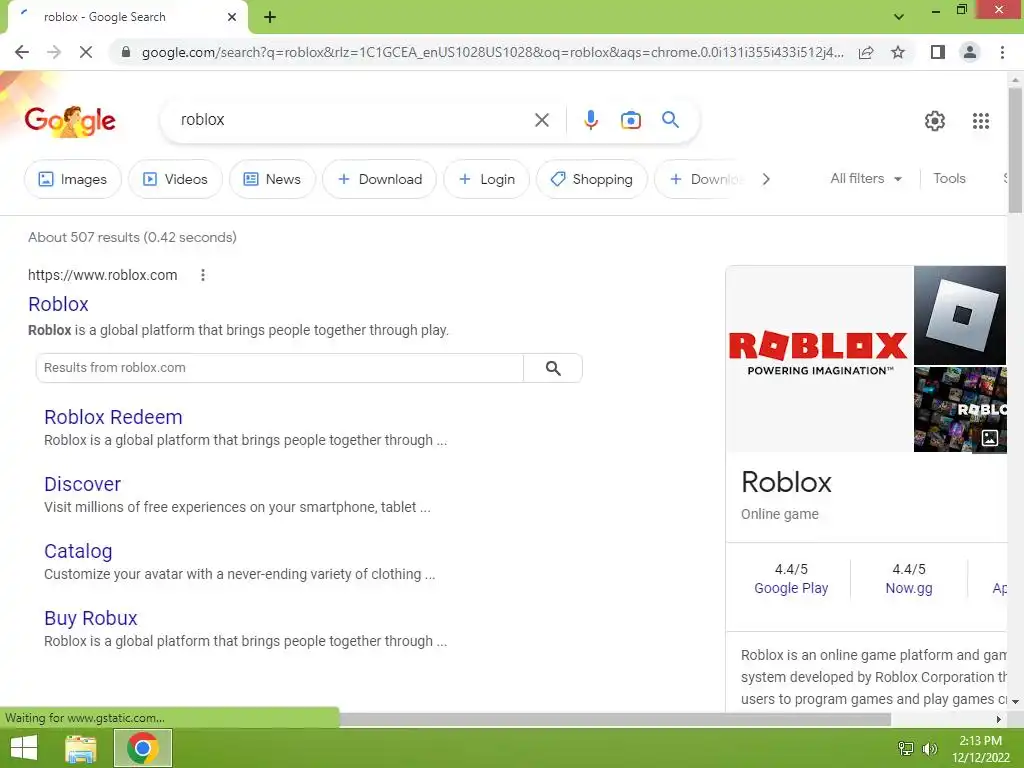
Task: Click the Google doodle logo
Action: pos(70,121)
